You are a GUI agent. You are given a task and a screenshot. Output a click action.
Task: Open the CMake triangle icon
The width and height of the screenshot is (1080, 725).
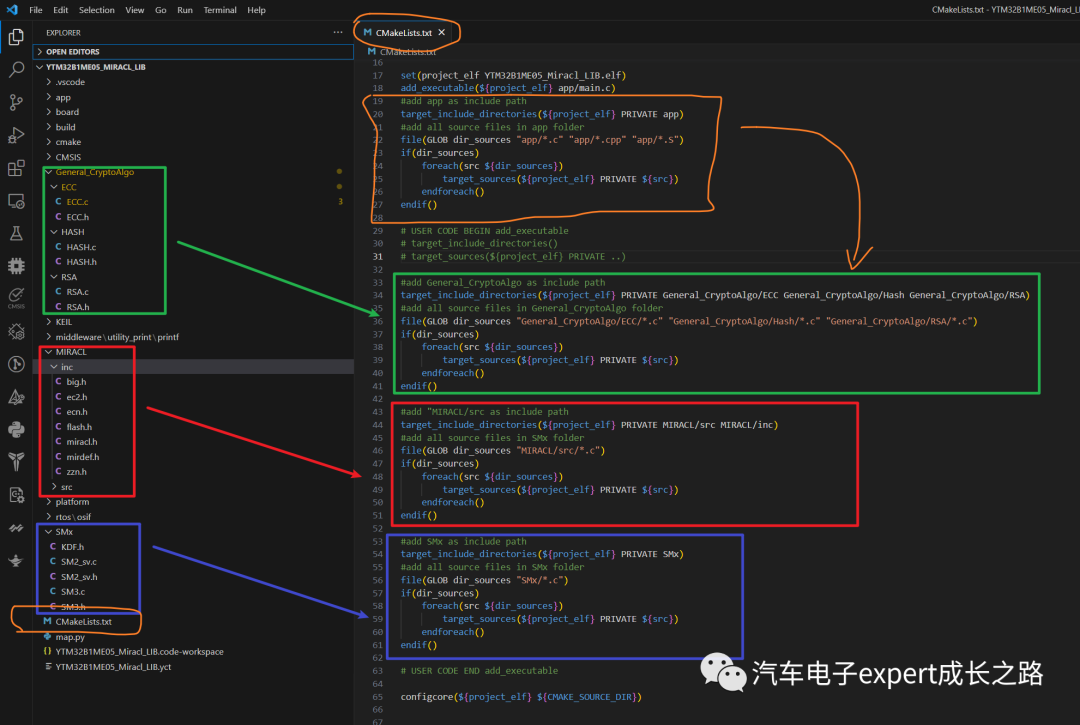(16, 397)
